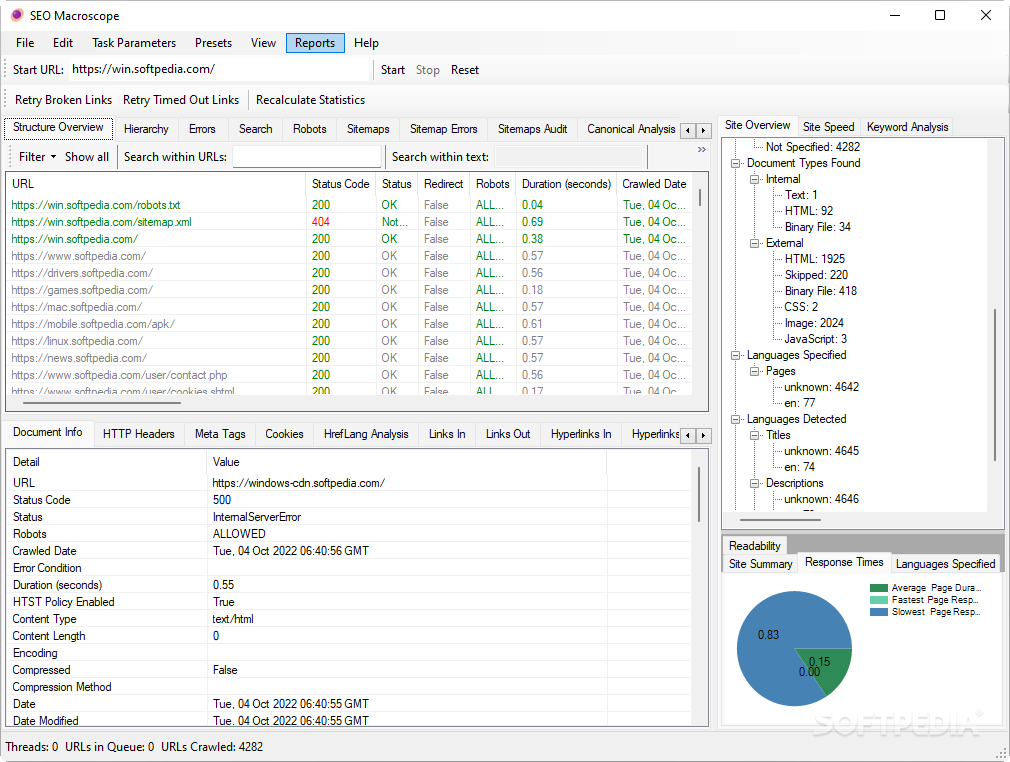This screenshot has width=1010, height=762.
Task: Select the robots.txt URL row
Action: 348,205
